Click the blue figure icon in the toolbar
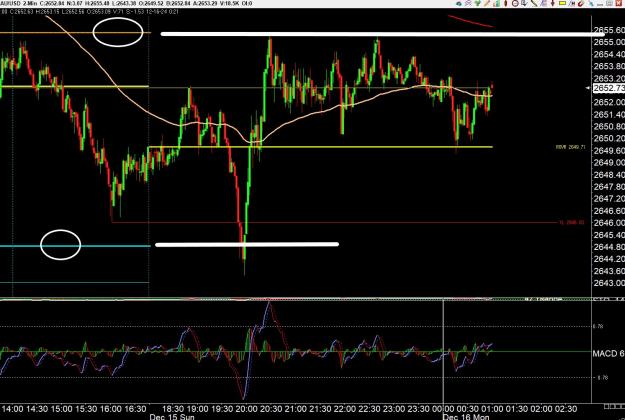This screenshot has height=420, width=625. click(x=591, y=3)
